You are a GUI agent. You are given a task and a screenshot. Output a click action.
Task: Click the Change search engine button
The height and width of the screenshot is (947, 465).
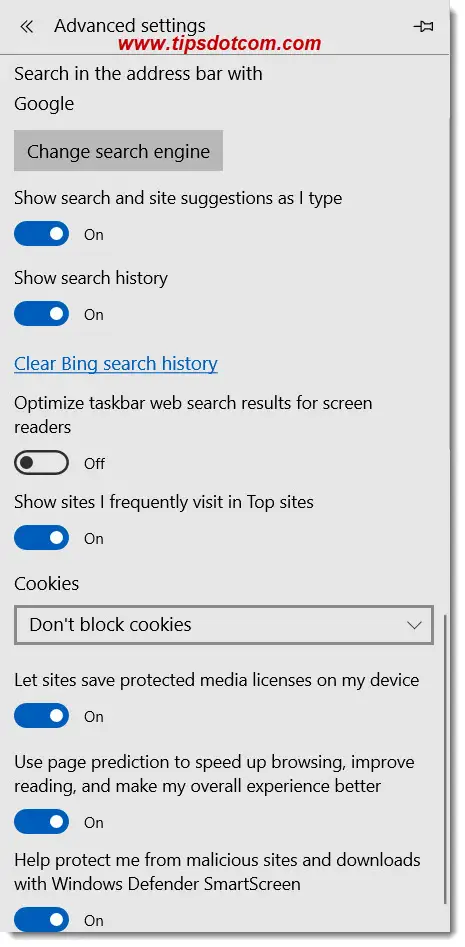click(118, 150)
